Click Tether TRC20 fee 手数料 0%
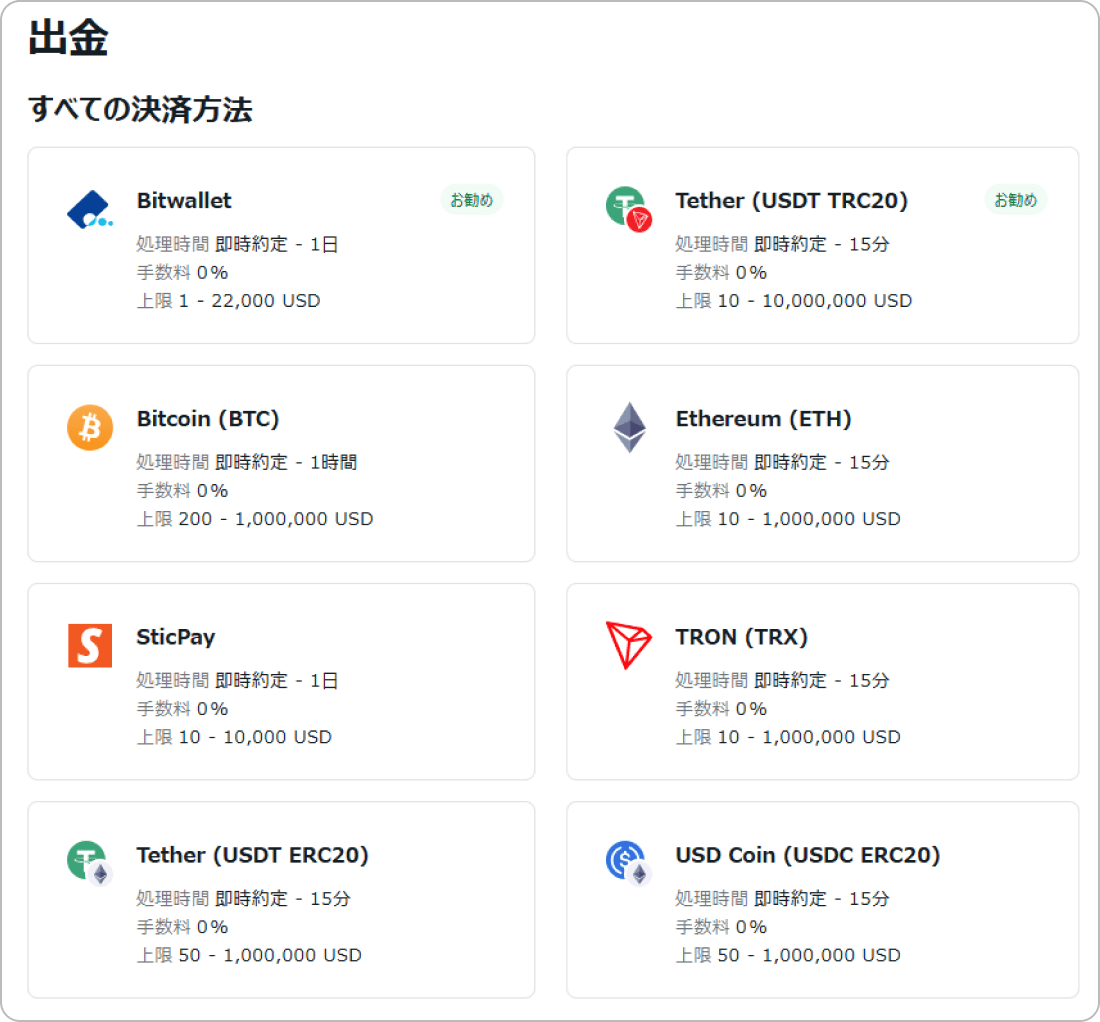Screen dimensions: 1100x1022 721,273
